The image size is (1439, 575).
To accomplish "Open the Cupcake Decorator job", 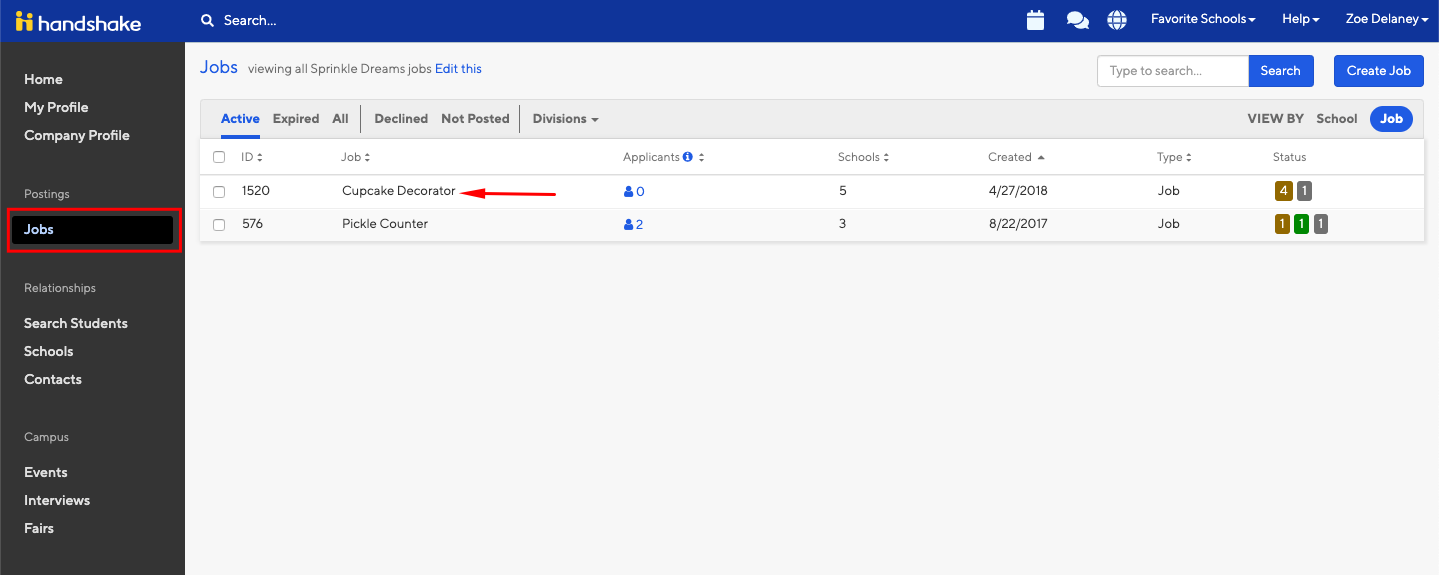I will point(398,191).
